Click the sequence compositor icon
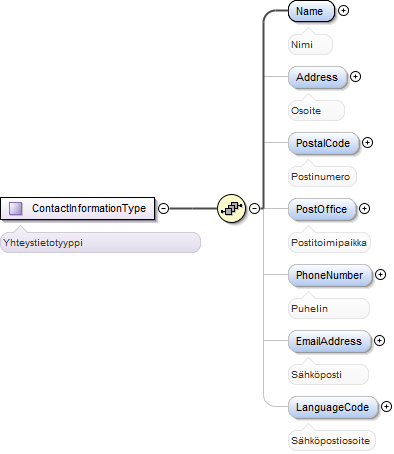 coord(231,208)
